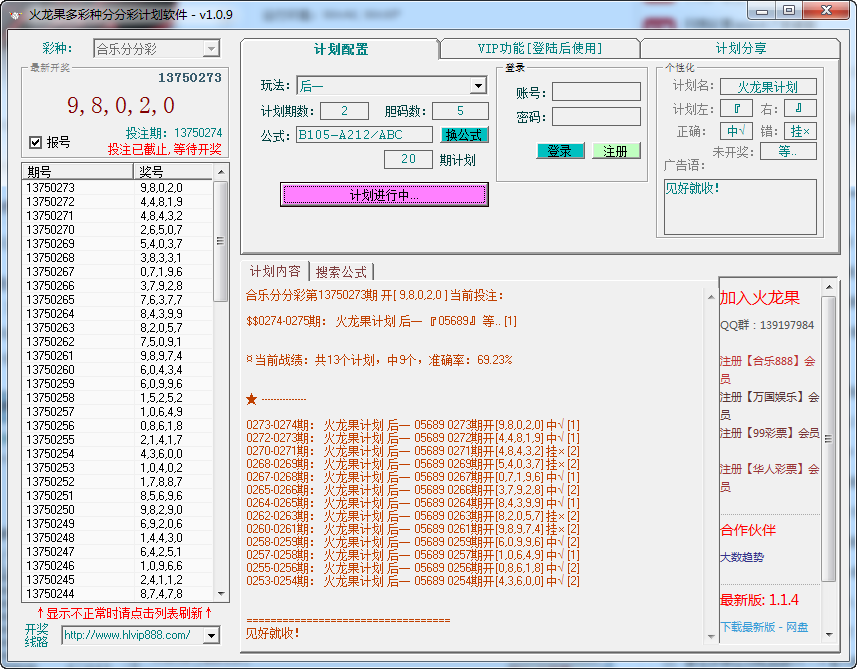
Task: Open the 搜索公式 tab
Action: (x=341, y=272)
